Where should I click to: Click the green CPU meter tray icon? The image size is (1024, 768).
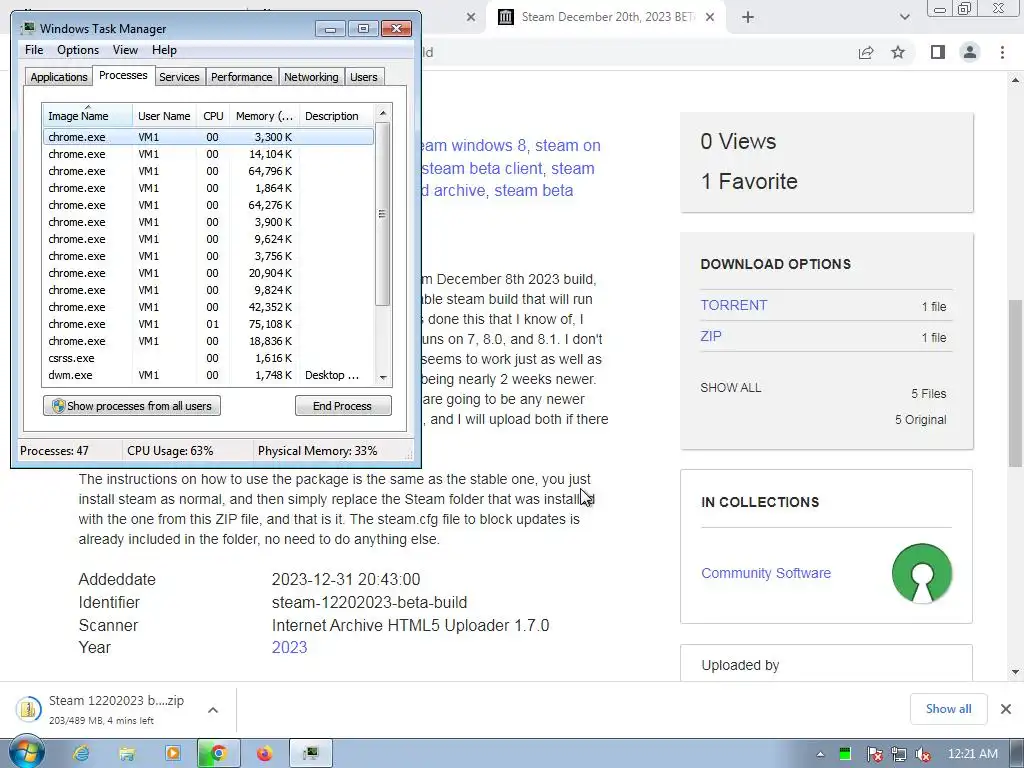click(x=844, y=754)
